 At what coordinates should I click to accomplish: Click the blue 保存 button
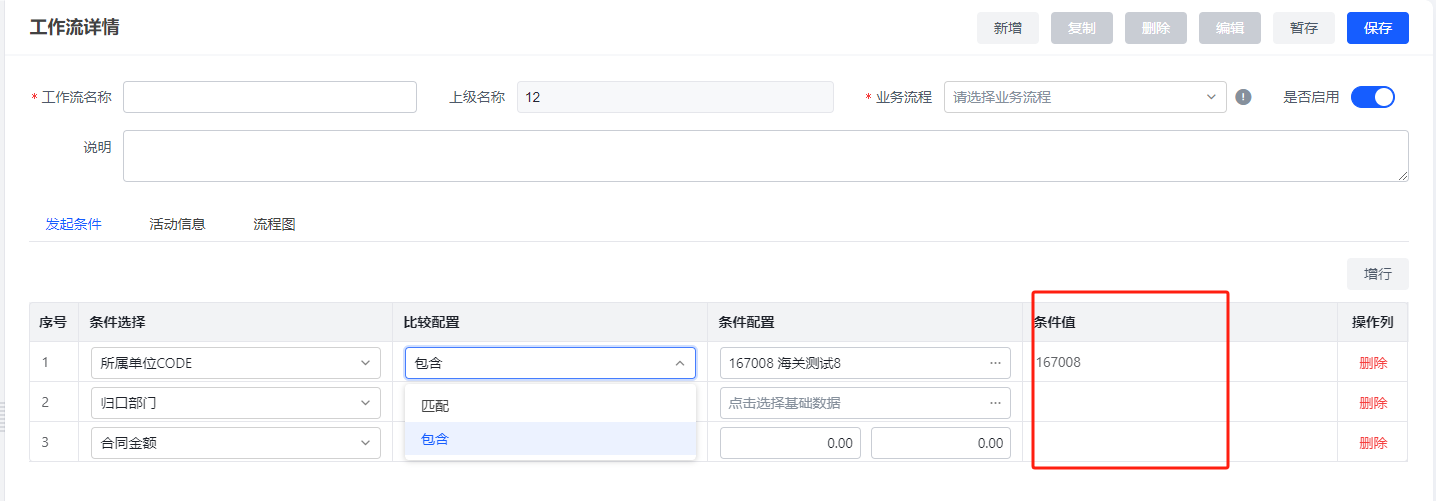coord(1378,28)
